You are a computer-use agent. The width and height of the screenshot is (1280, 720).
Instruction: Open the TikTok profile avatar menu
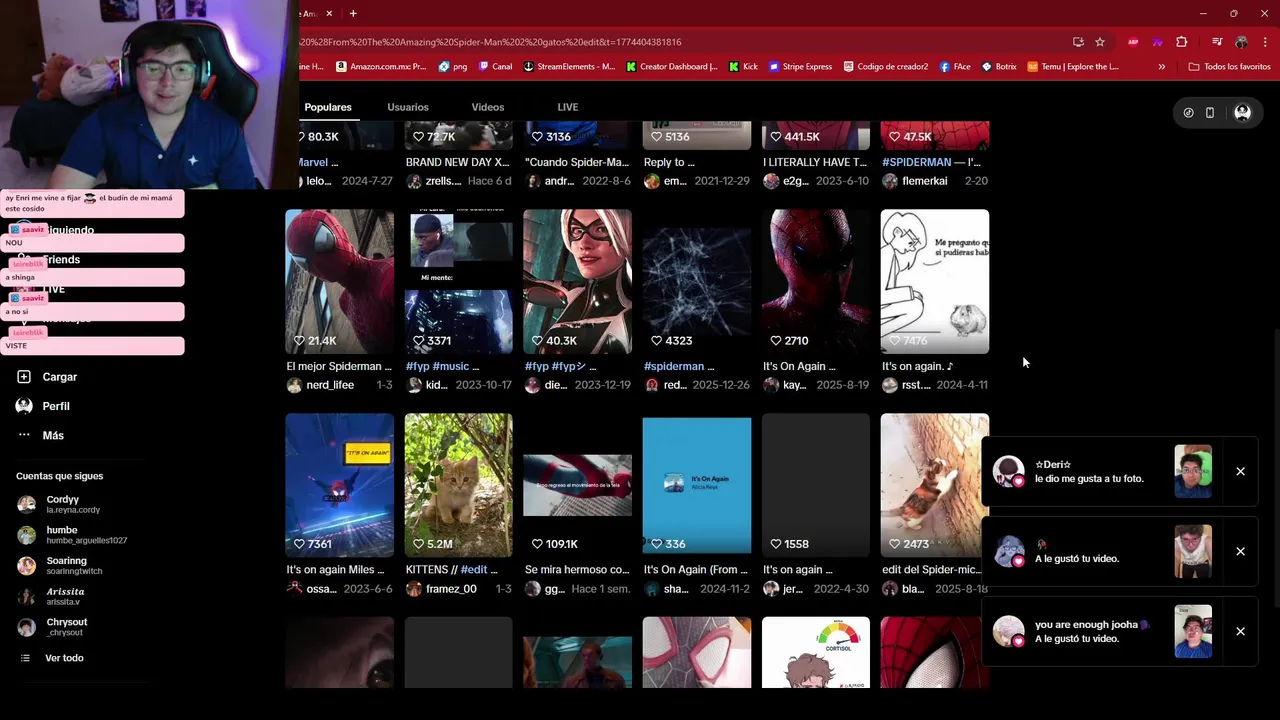click(x=1242, y=113)
